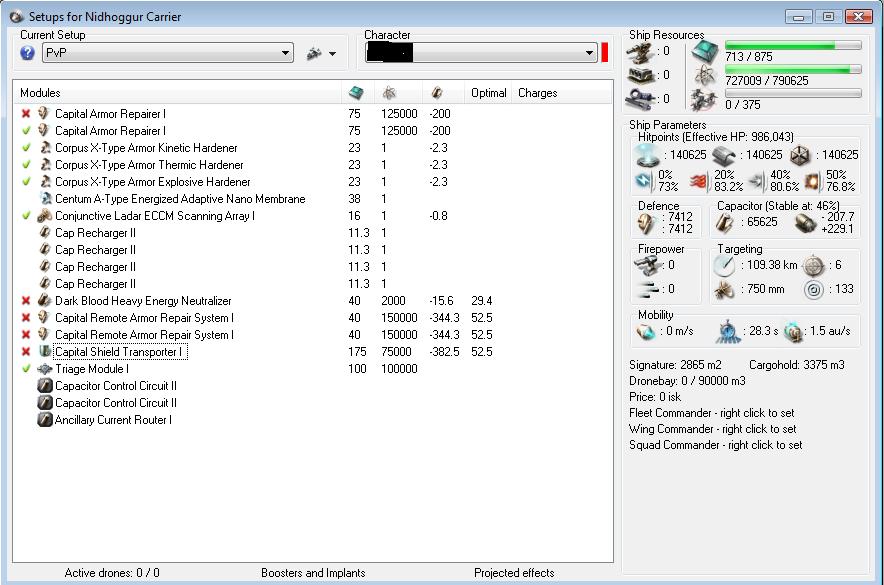The width and height of the screenshot is (884, 585).
Task: Toggle the Conjunctive Ladar ECCM Scanning Array status
Action: 26,216
